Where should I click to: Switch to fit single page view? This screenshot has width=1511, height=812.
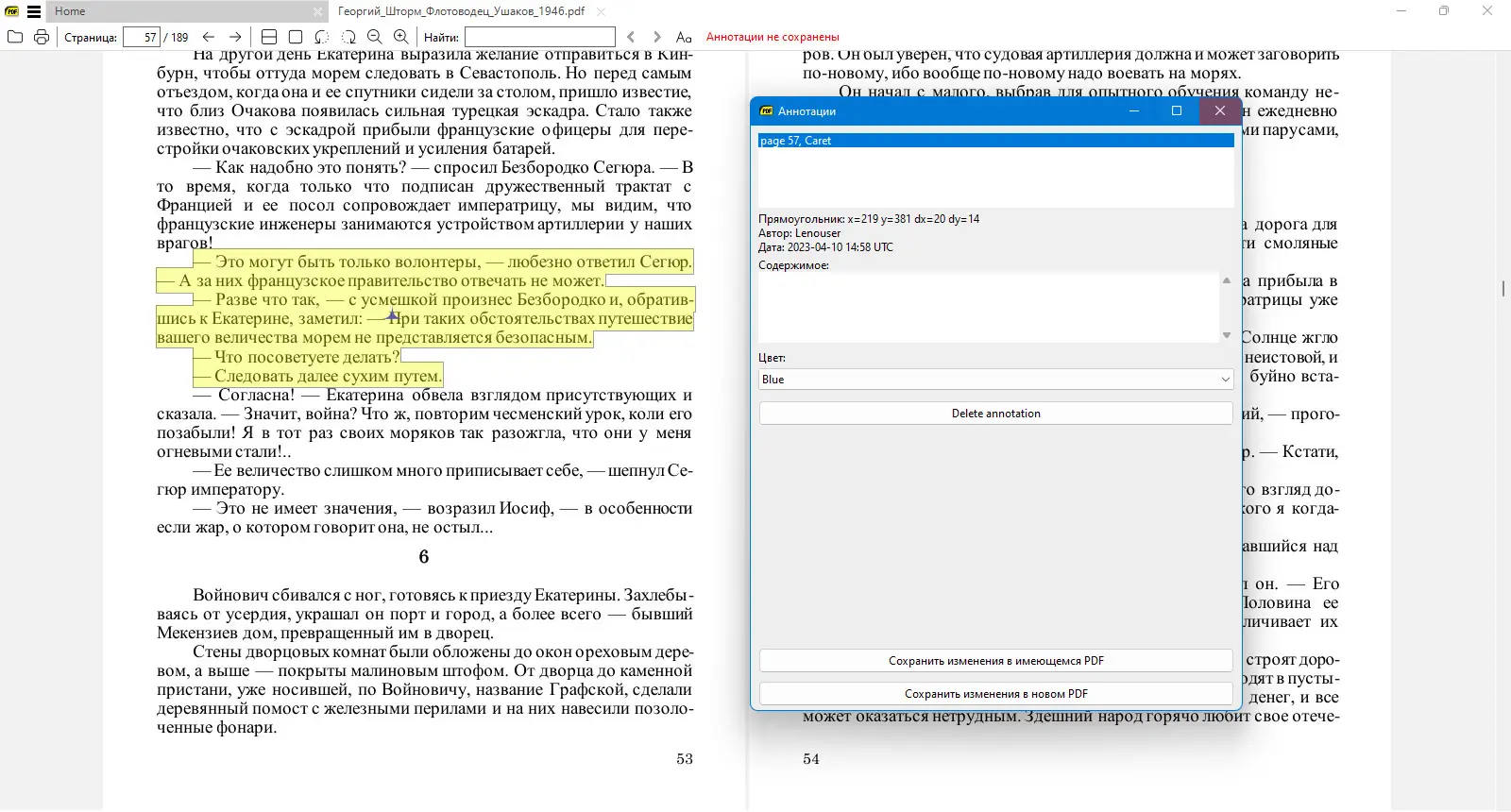click(x=296, y=37)
